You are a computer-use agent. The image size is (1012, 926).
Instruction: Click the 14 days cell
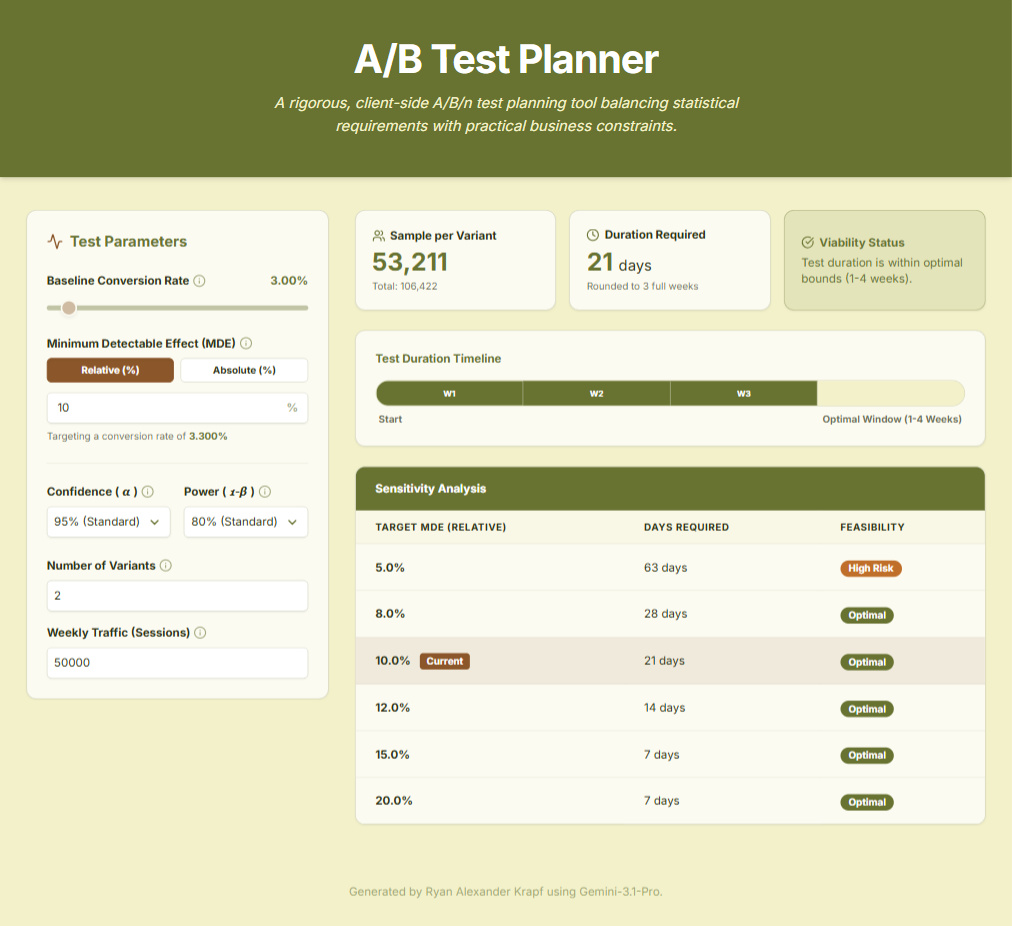[x=664, y=708]
